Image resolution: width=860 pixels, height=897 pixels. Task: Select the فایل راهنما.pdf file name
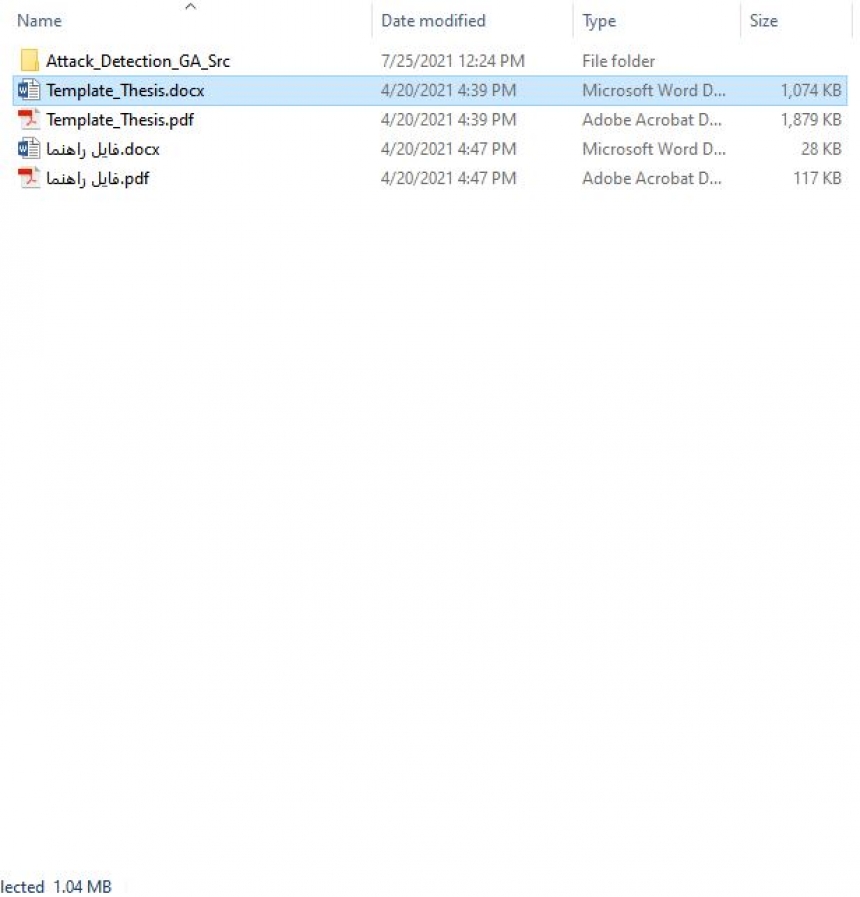[x=98, y=178]
